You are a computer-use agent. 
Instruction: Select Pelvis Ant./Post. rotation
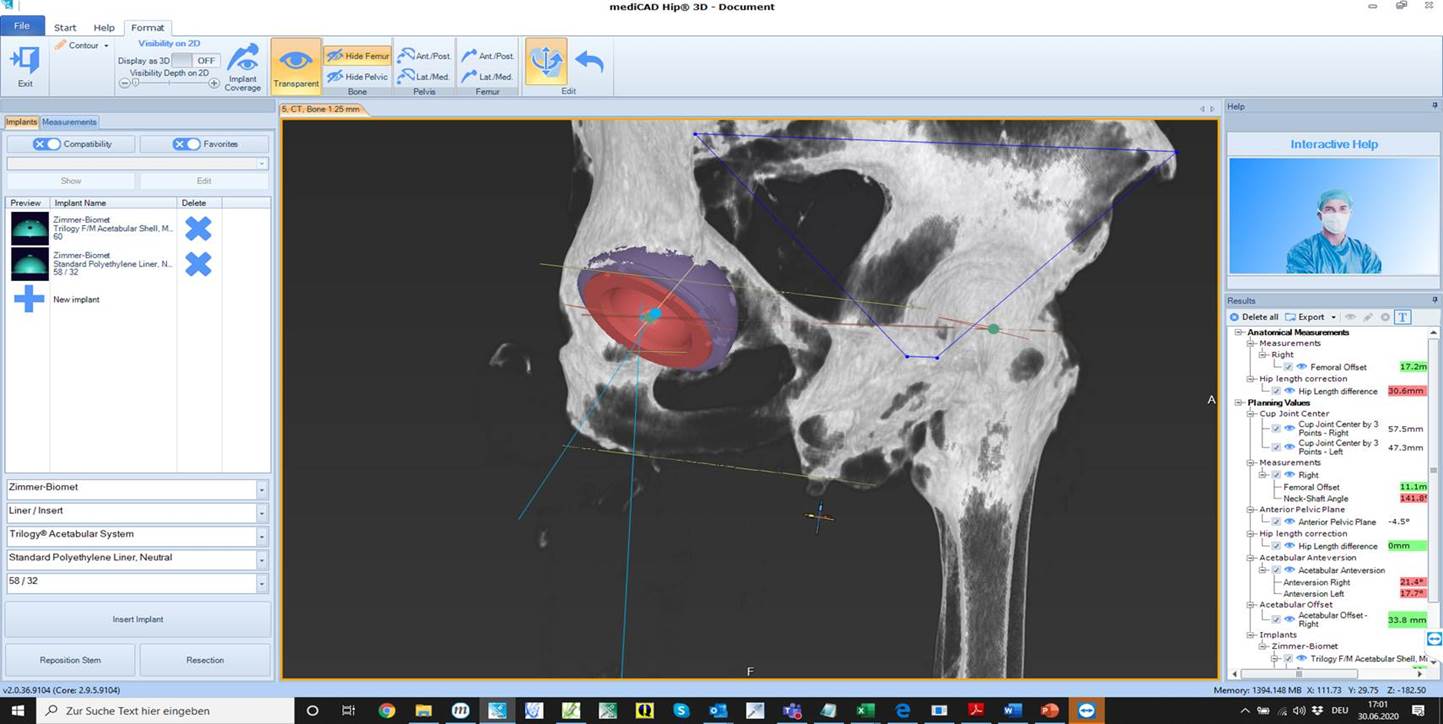[424, 56]
